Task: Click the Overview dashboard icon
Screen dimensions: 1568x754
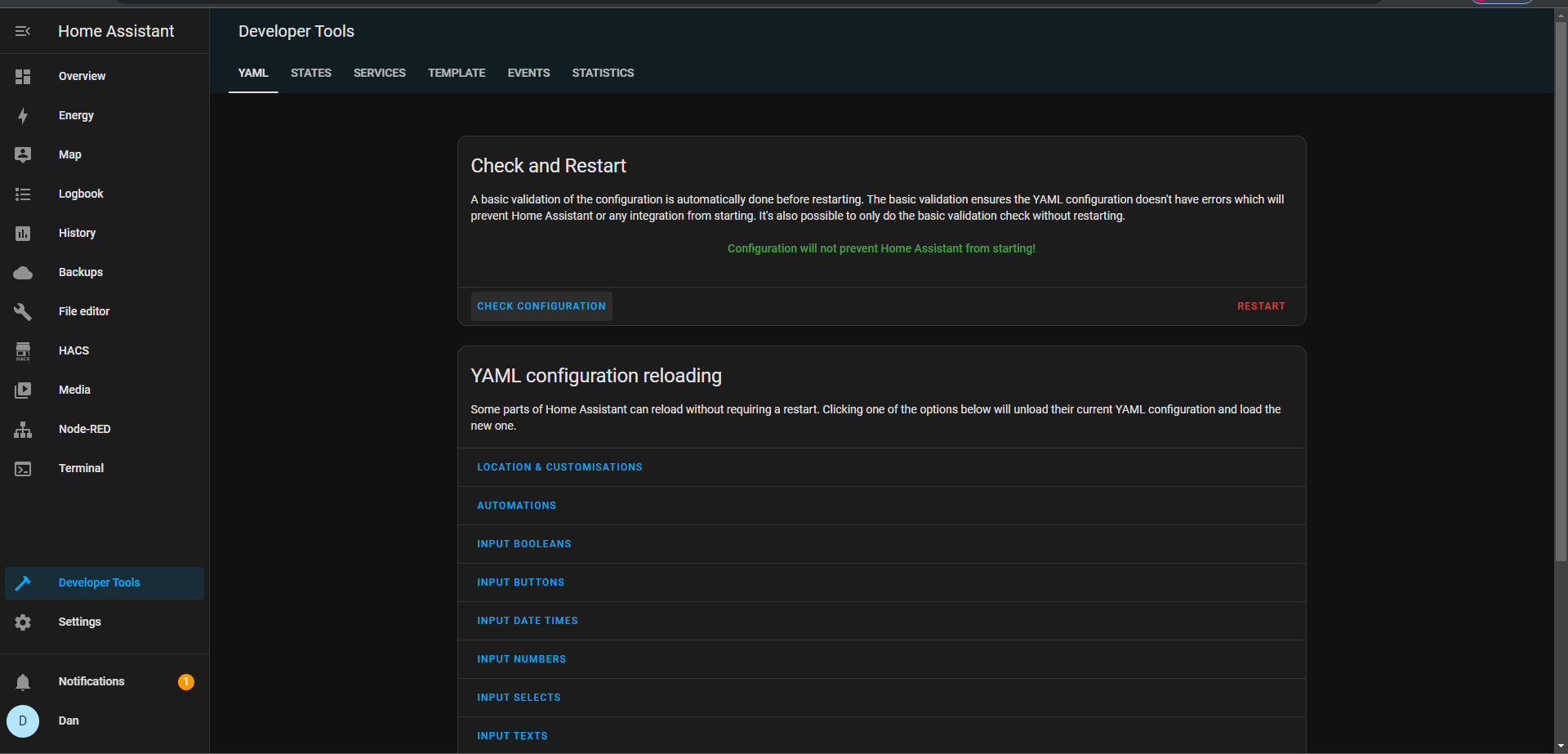Action: coord(23,76)
